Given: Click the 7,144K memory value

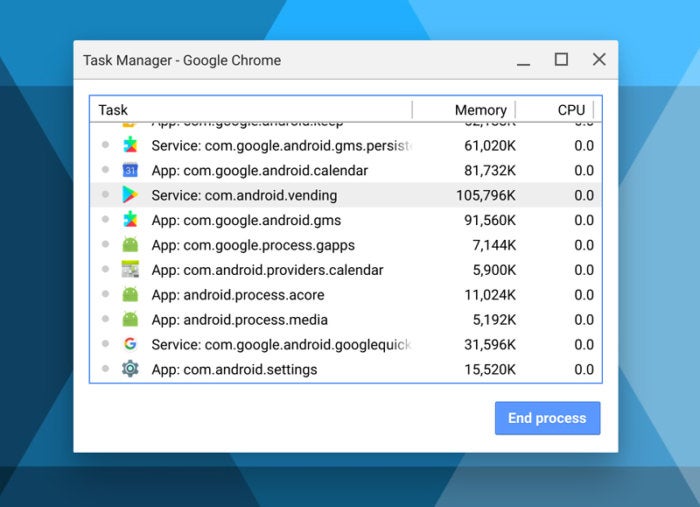Looking at the screenshot, I should pyautogui.click(x=494, y=245).
